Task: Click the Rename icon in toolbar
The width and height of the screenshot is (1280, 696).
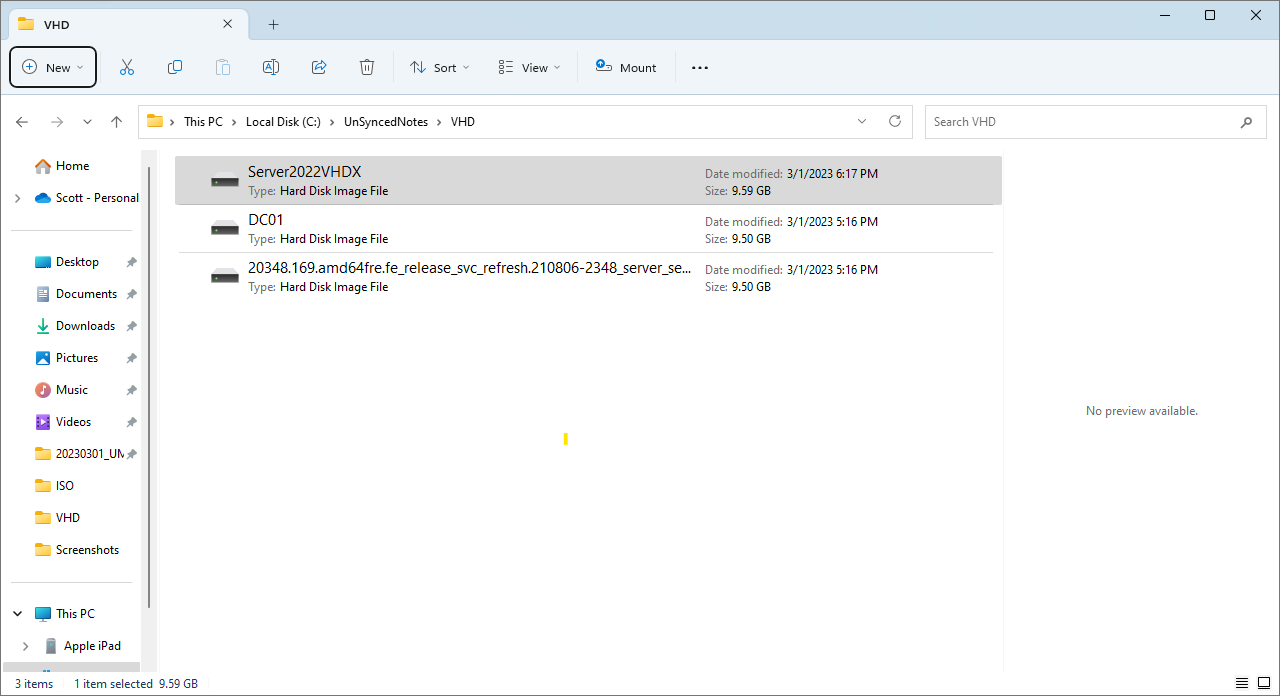Action: coord(271,67)
